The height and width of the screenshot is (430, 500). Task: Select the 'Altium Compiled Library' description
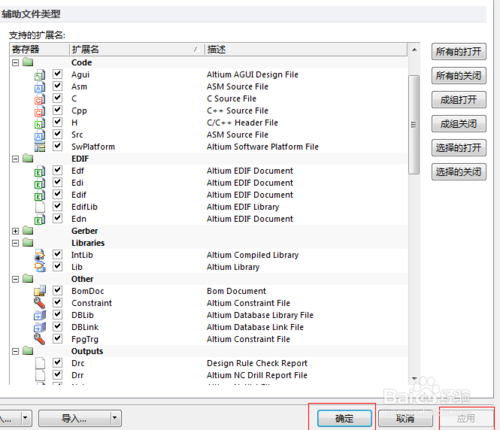[x=253, y=255]
